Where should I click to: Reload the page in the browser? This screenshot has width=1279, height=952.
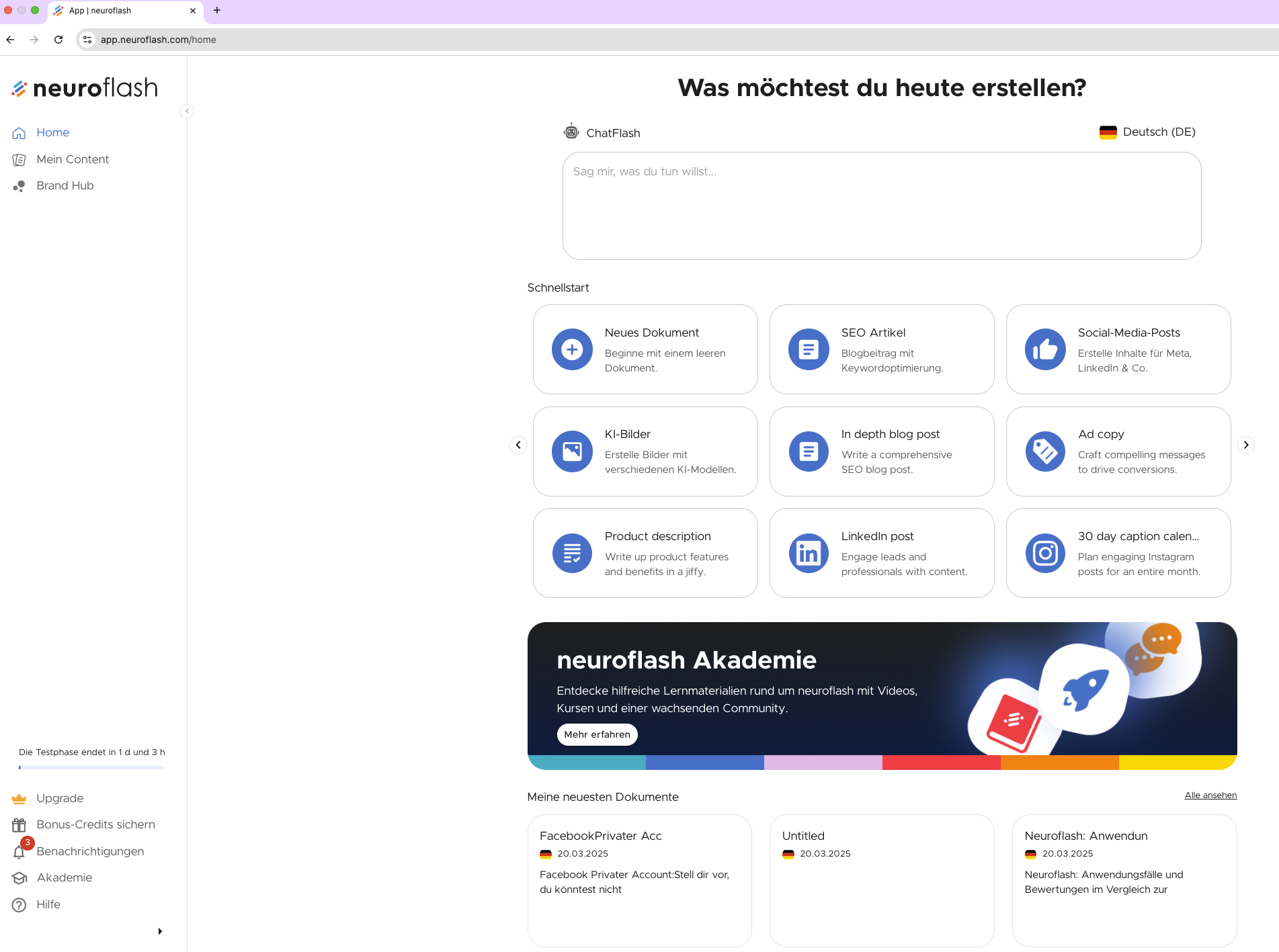click(x=58, y=40)
